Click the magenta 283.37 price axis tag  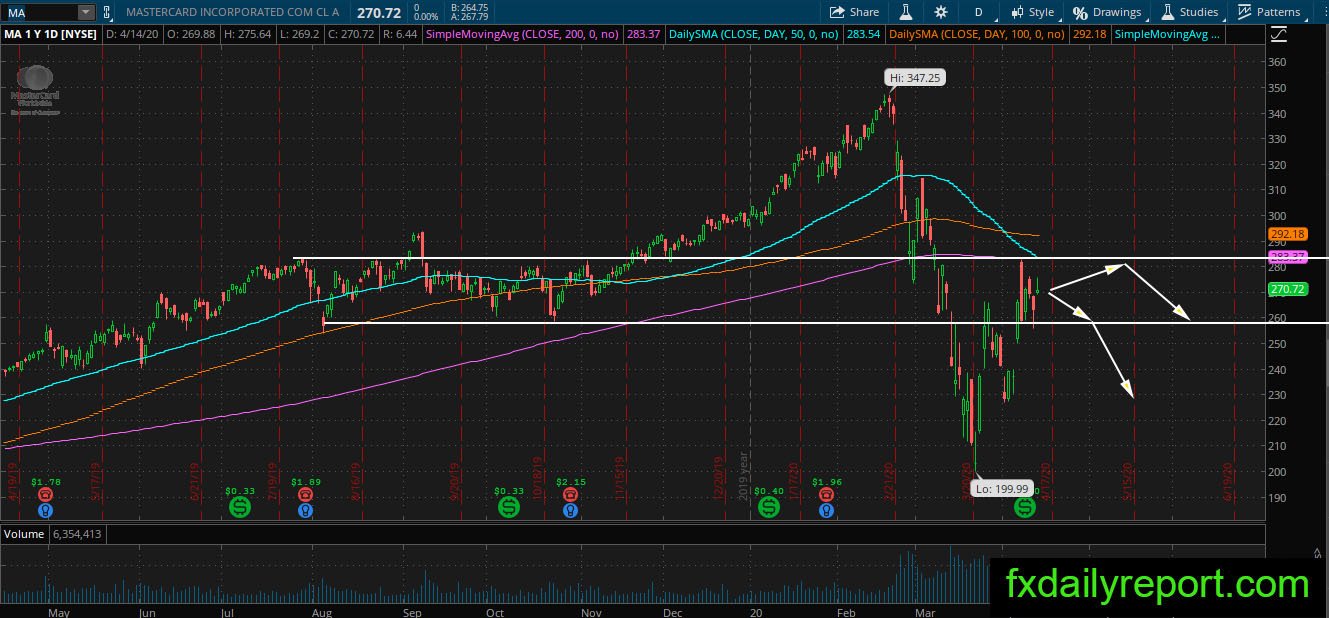pos(1288,257)
